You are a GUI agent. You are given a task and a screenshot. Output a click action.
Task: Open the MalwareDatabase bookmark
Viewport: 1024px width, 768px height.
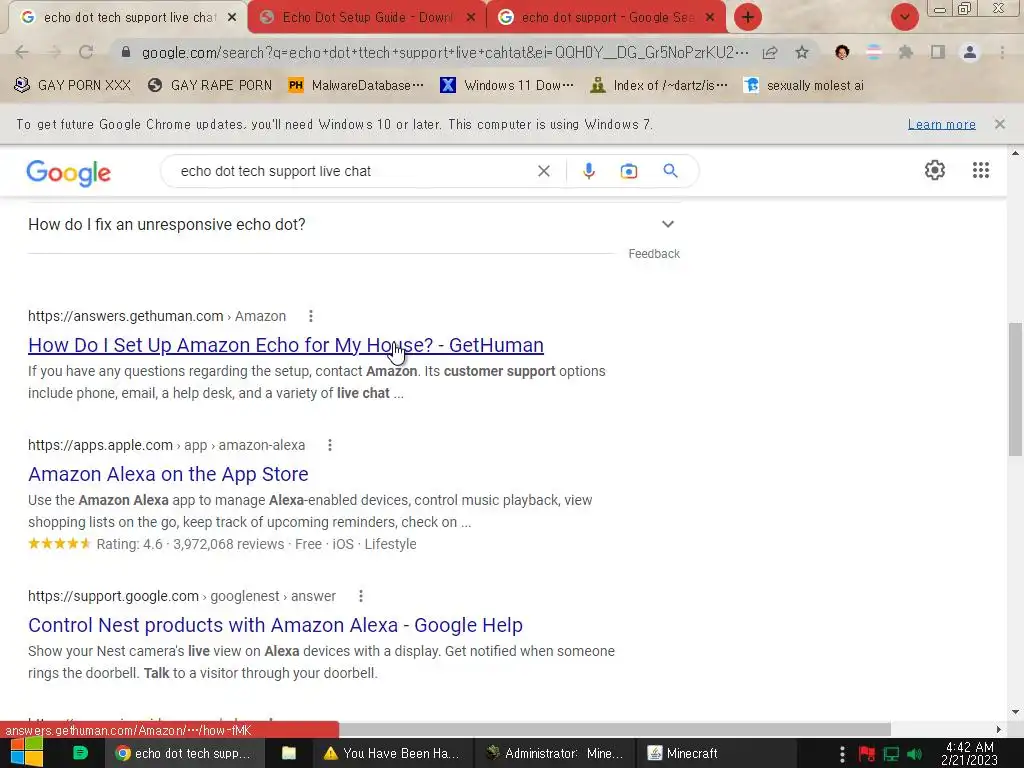(x=356, y=86)
